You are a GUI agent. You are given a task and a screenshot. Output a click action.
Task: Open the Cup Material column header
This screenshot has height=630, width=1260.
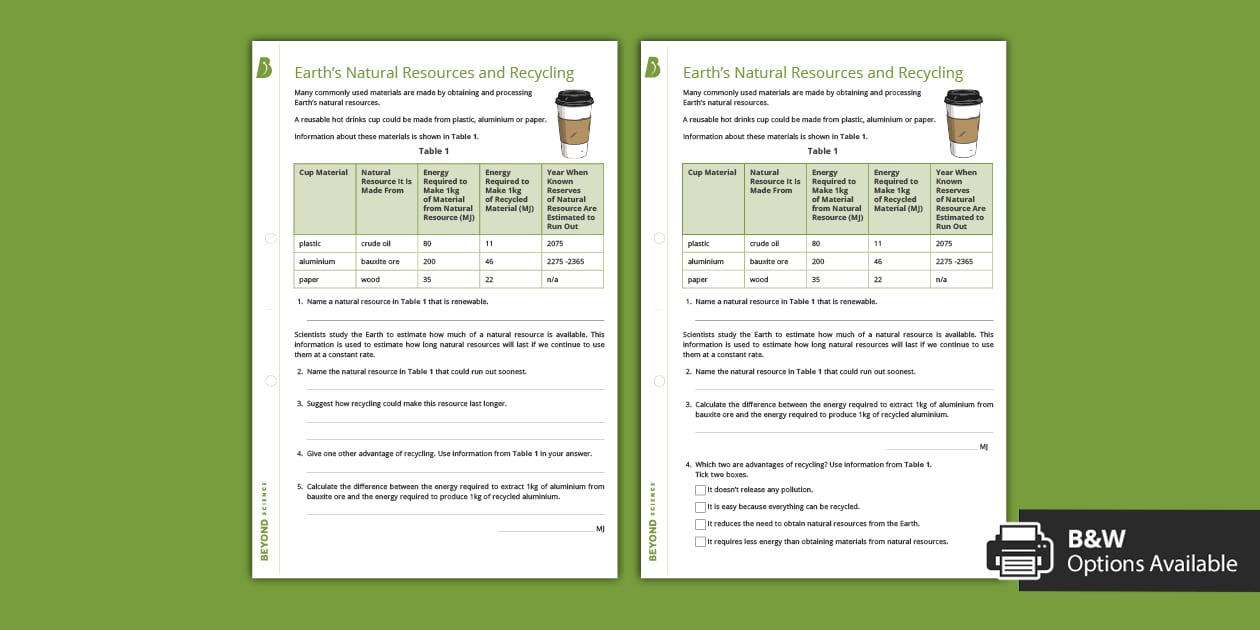[x=323, y=172]
